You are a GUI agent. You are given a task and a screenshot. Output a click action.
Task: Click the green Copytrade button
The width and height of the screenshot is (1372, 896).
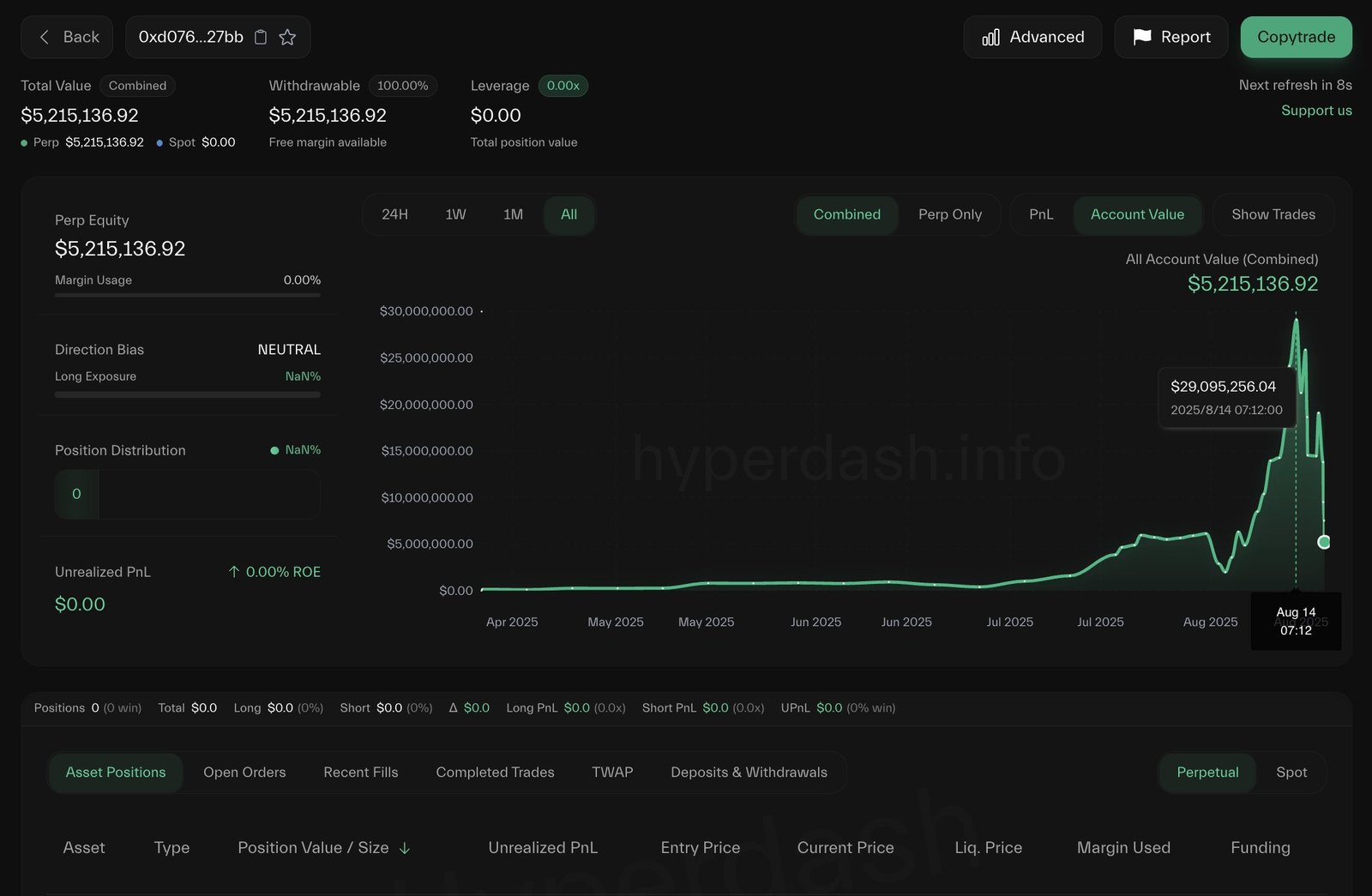click(1296, 37)
